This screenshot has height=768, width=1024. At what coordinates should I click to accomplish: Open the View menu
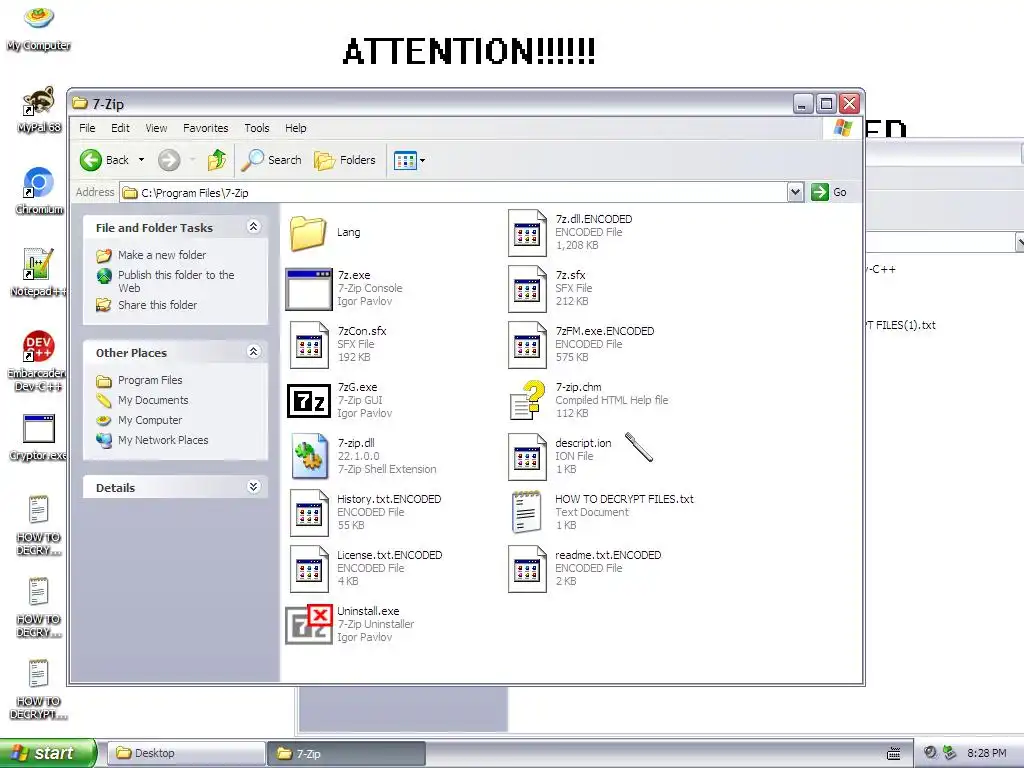156,128
